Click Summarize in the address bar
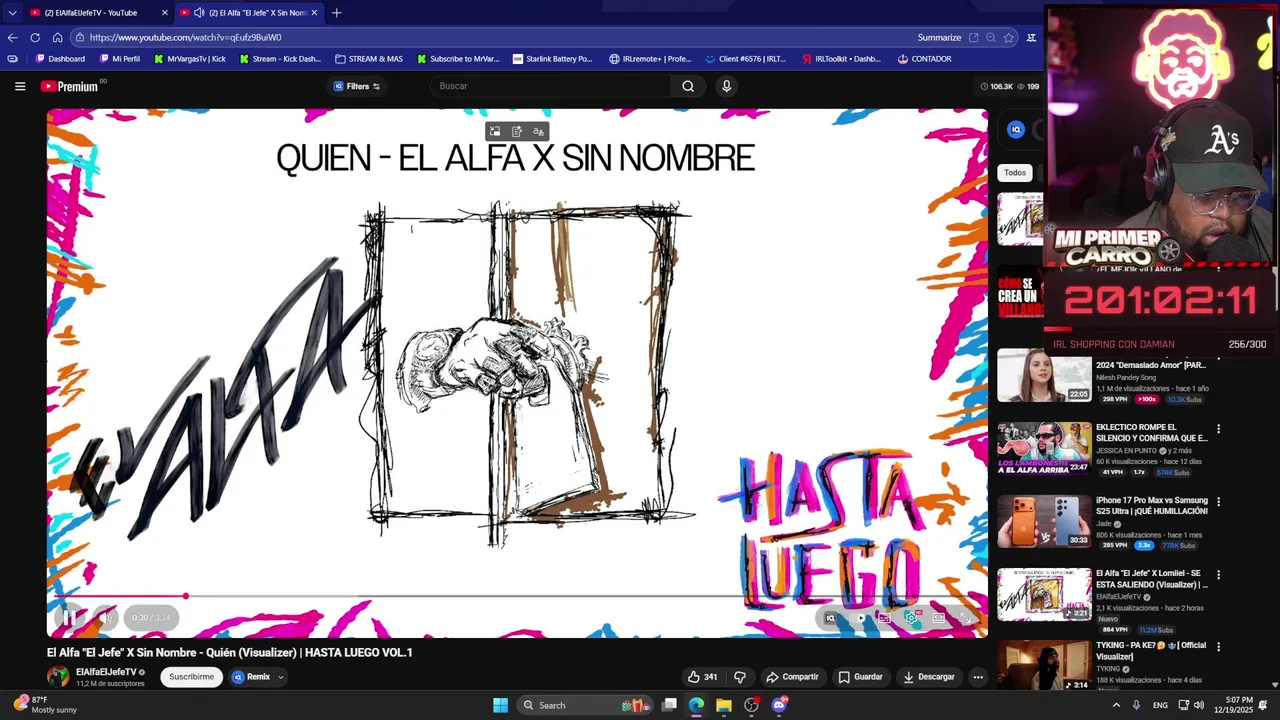The image size is (1280, 720). 939,37
